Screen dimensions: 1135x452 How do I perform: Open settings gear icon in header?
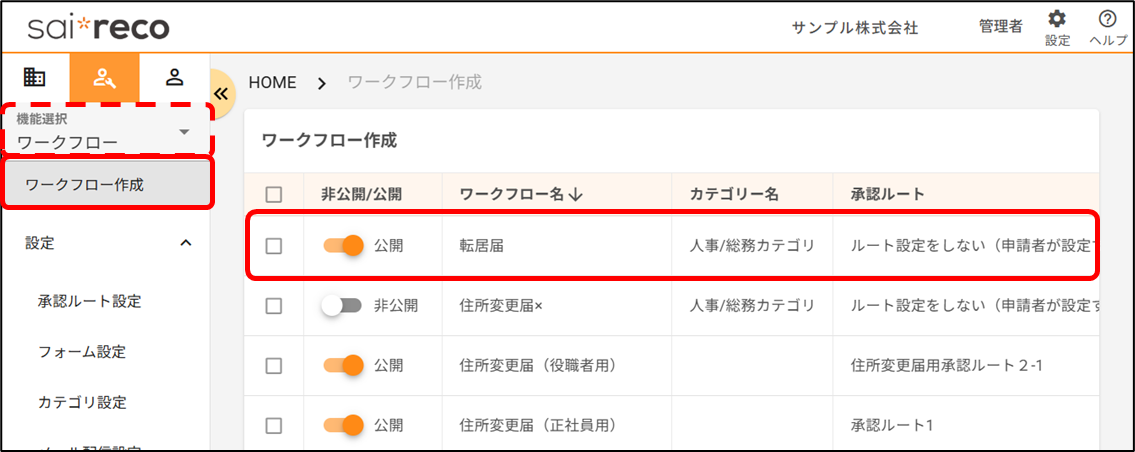pyautogui.click(x=1057, y=20)
